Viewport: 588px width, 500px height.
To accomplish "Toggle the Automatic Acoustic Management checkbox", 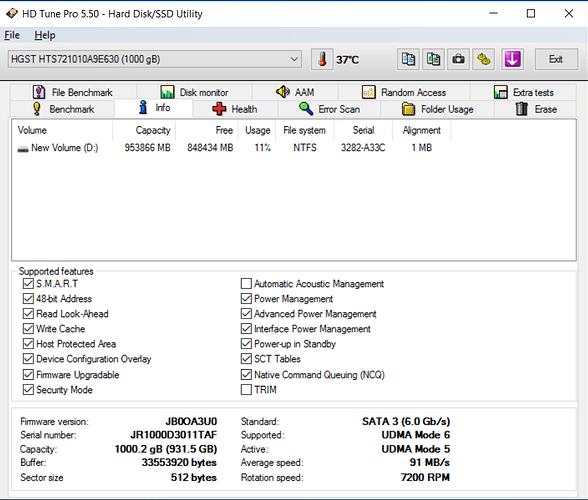I will (x=246, y=284).
